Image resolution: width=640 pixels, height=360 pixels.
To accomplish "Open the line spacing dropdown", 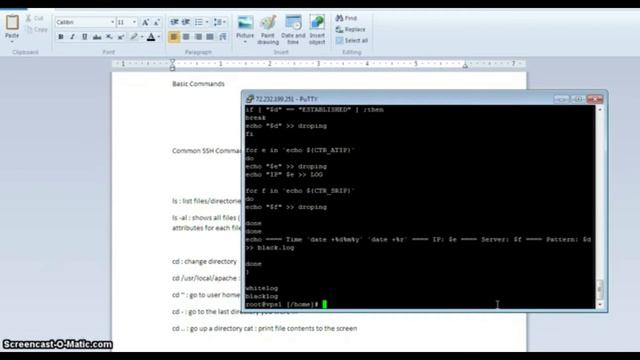I will [x=220, y=22].
